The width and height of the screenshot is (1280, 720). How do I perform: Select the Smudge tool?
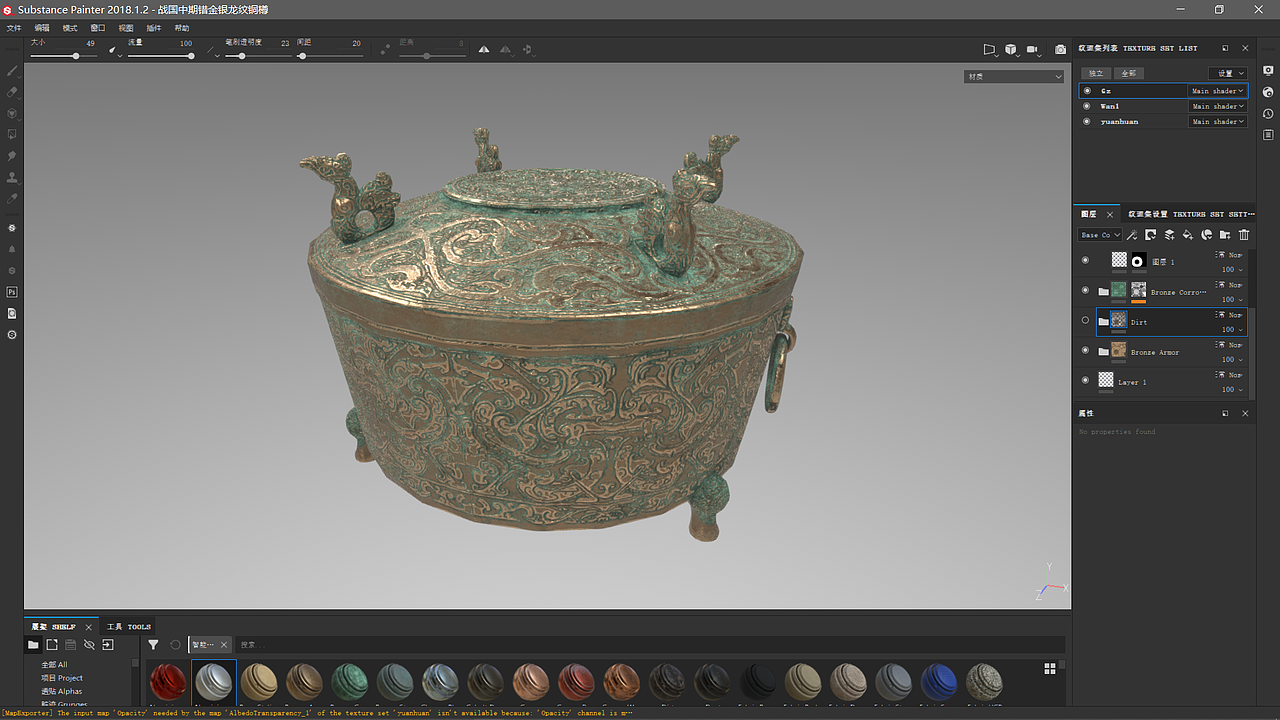click(12, 156)
